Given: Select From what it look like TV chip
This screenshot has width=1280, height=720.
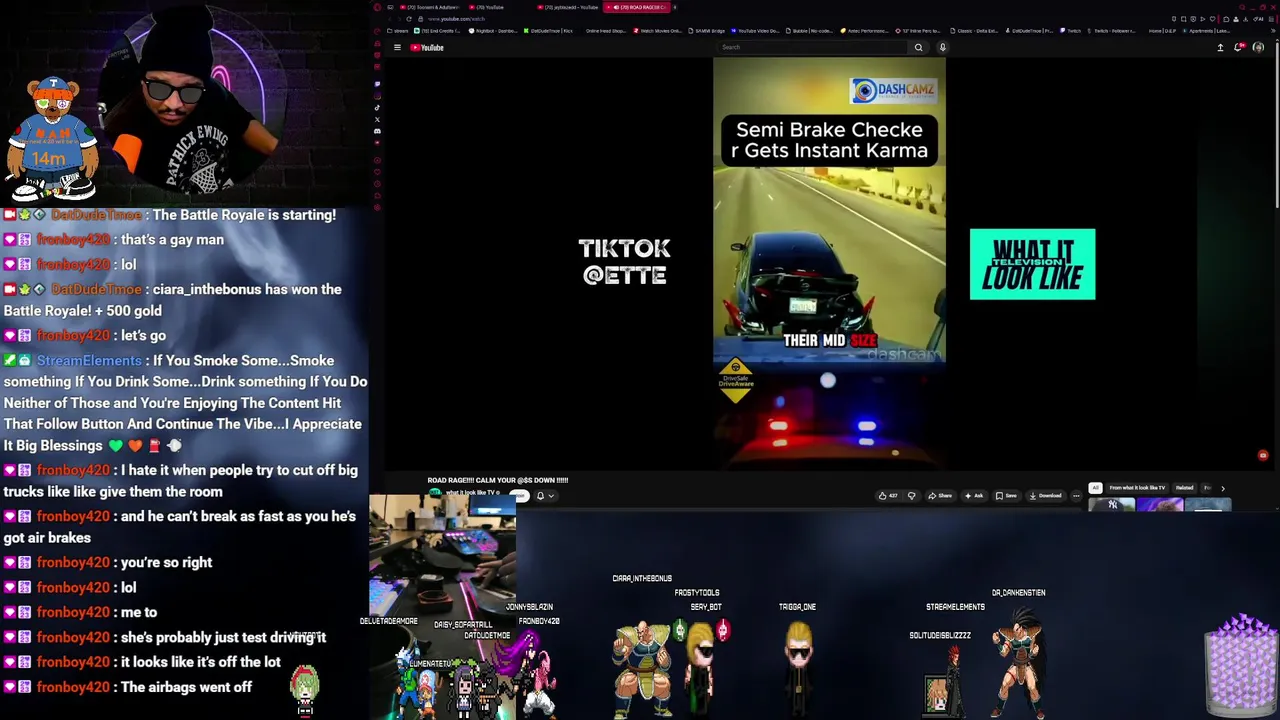Looking at the screenshot, I should click(x=1137, y=488).
